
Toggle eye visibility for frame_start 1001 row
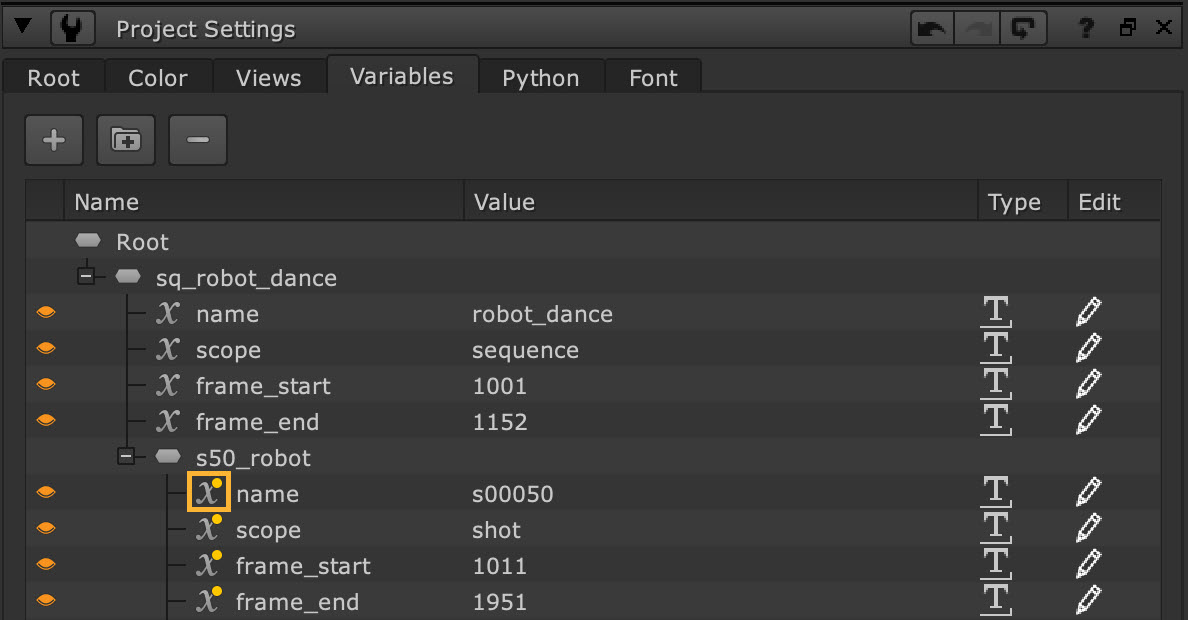tap(45, 386)
